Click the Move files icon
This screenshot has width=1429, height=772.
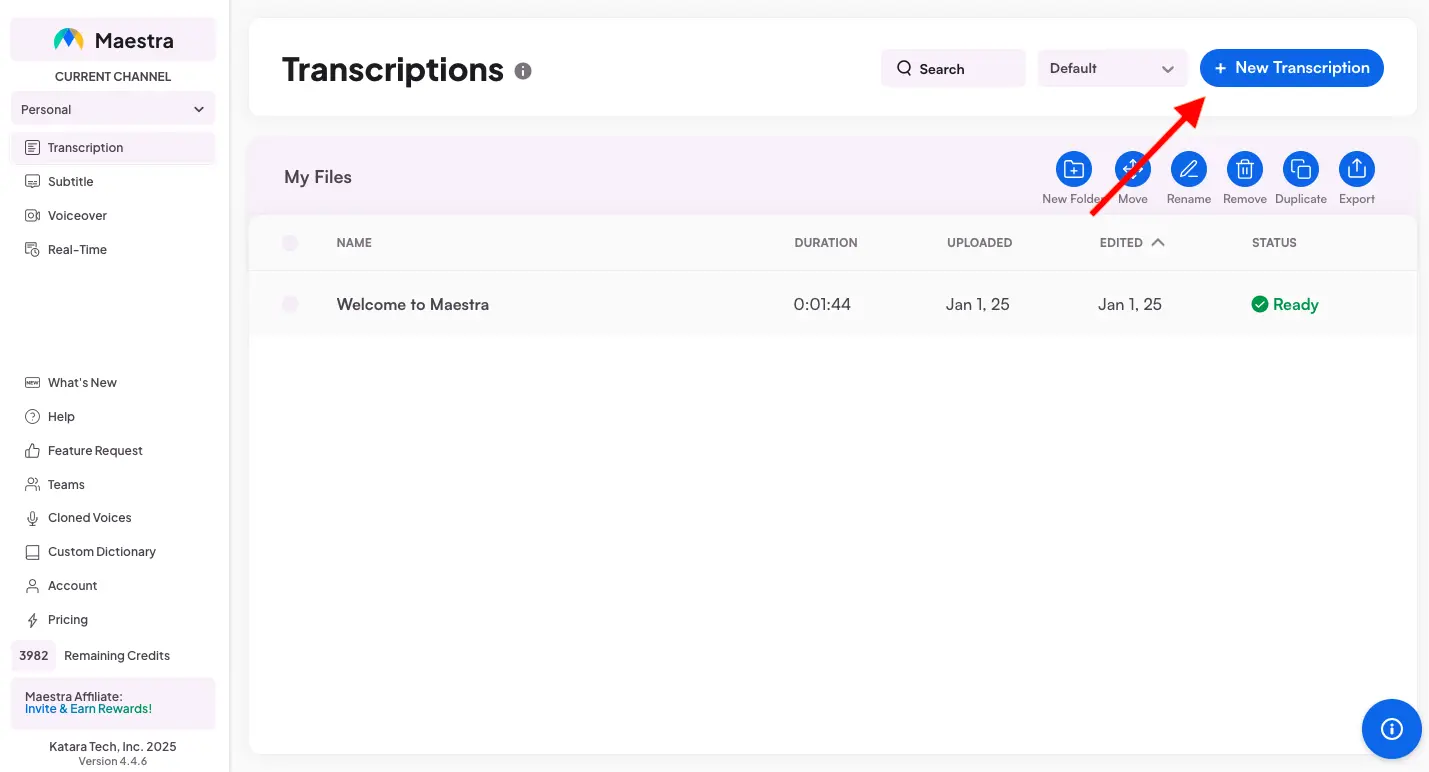point(1132,168)
